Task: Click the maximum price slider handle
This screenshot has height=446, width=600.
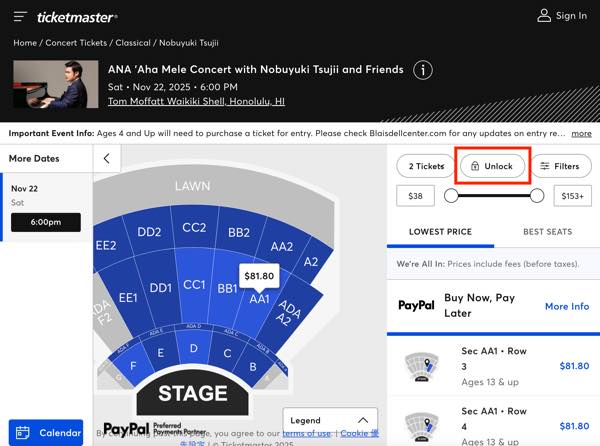Action: pos(537,196)
